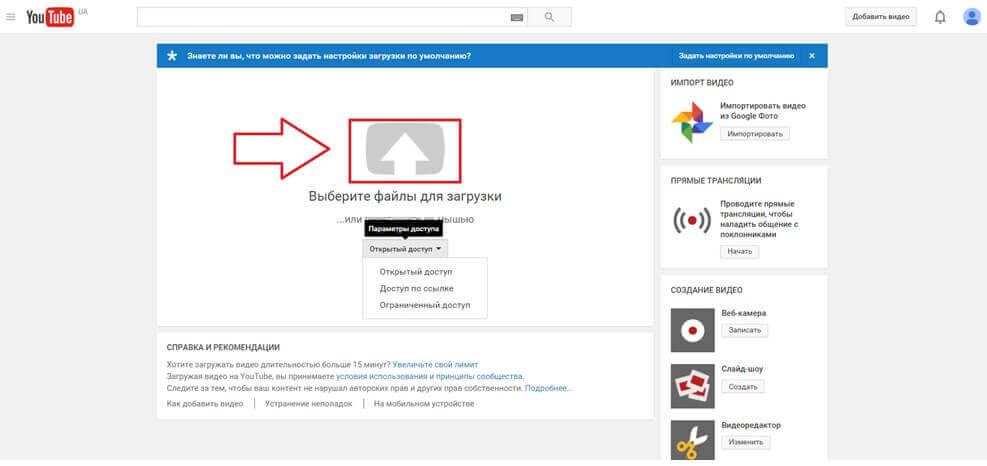Click the live streaming broadcast icon

coord(692,220)
